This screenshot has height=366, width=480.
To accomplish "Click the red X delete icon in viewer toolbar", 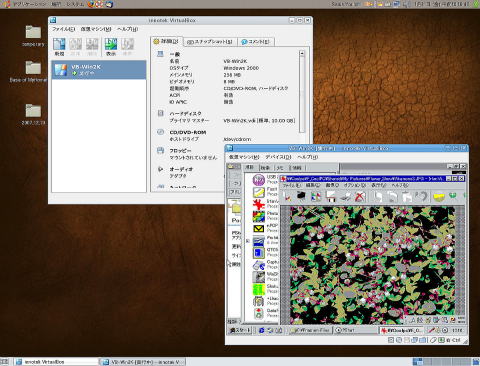I will click(360, 197).
